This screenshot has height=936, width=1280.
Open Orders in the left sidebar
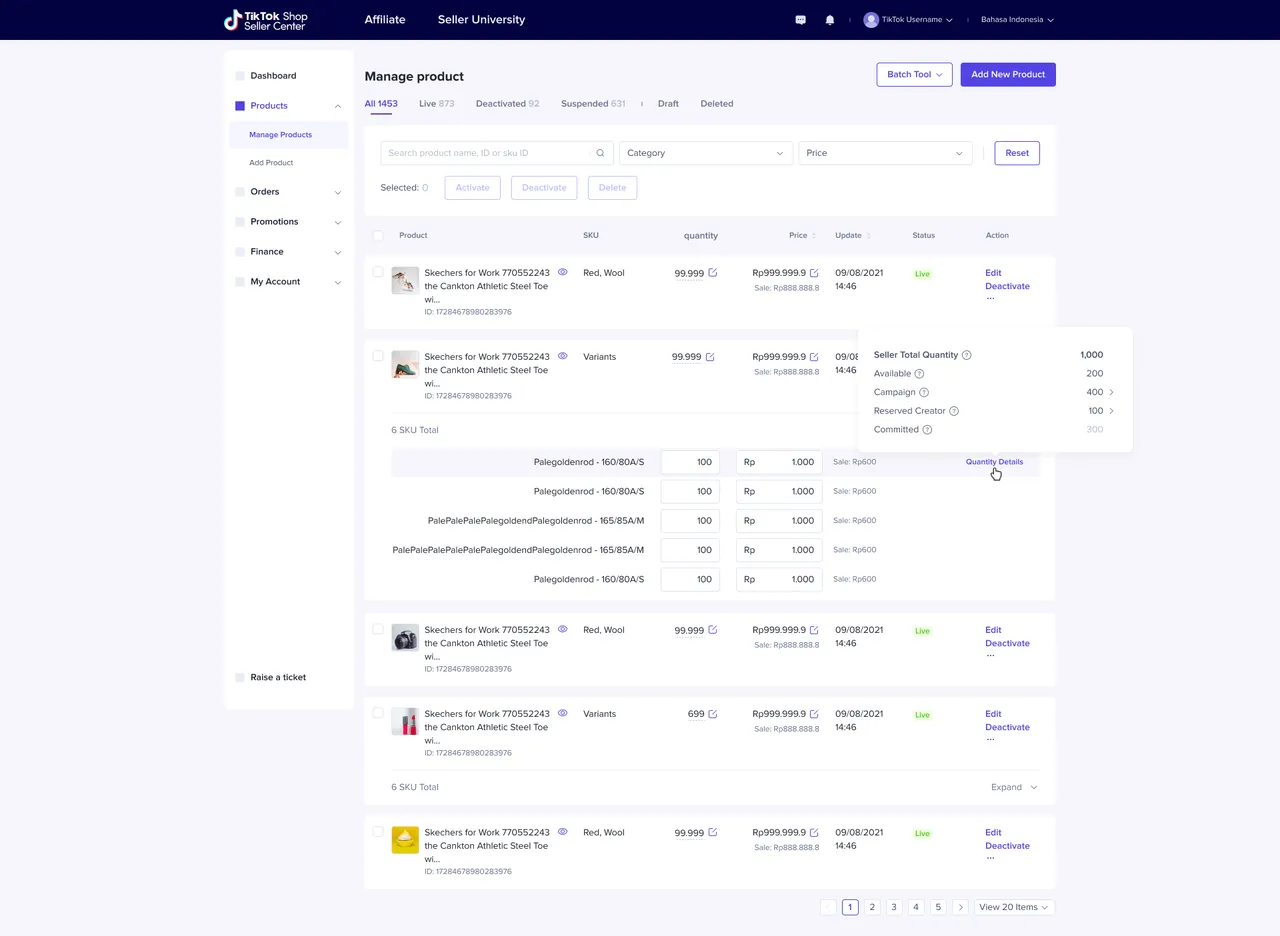coord(265,192)
